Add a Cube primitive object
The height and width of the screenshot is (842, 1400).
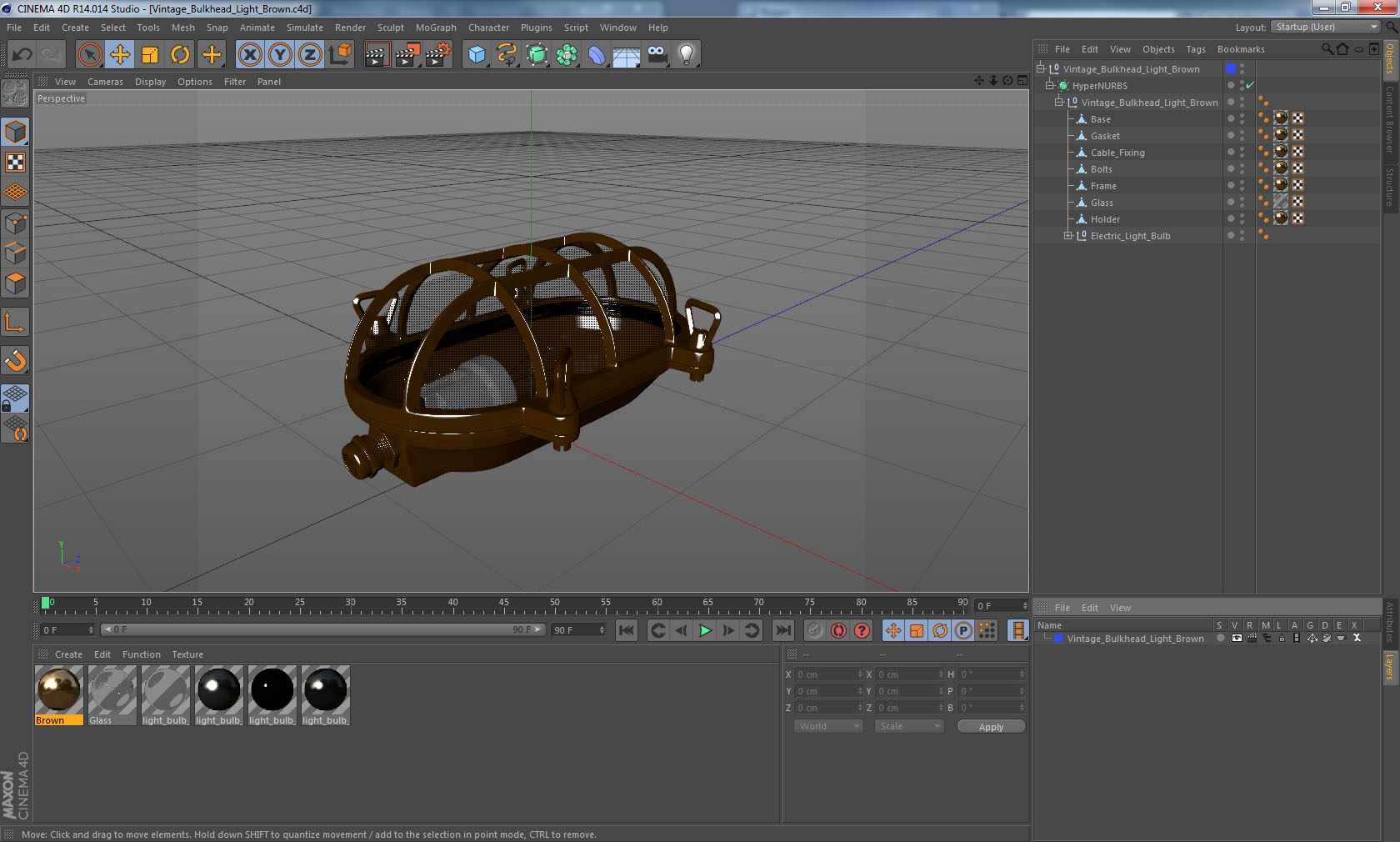[477, 55]
